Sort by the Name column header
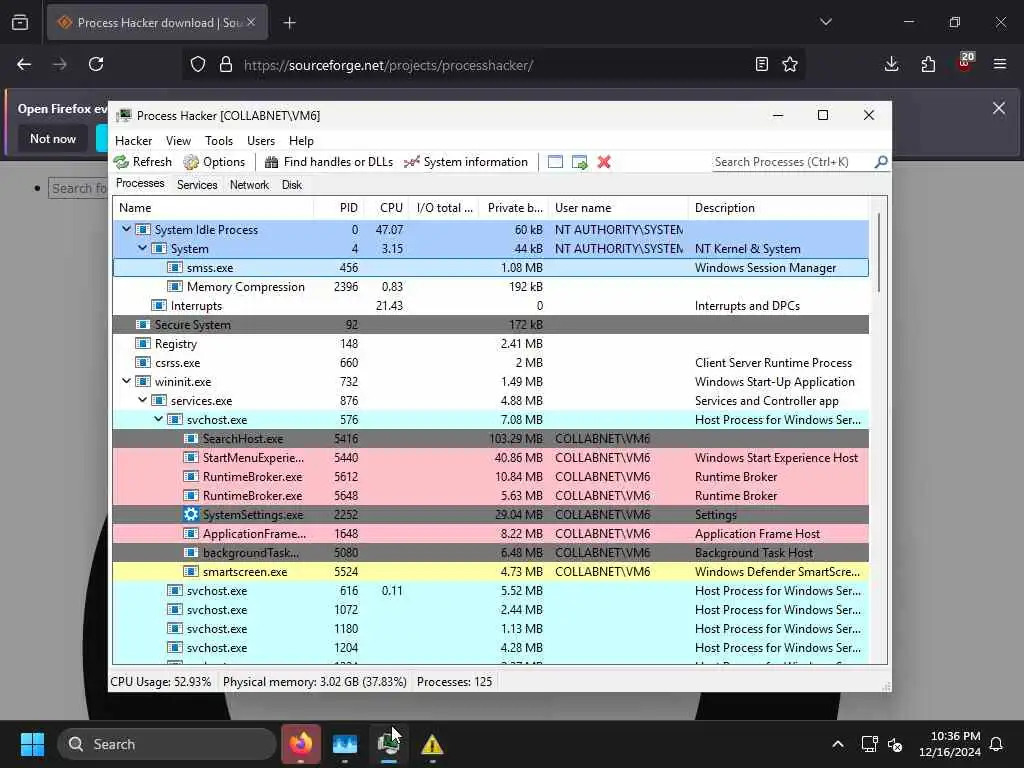Screen dimensions: 1024x768 pos(213,208)
